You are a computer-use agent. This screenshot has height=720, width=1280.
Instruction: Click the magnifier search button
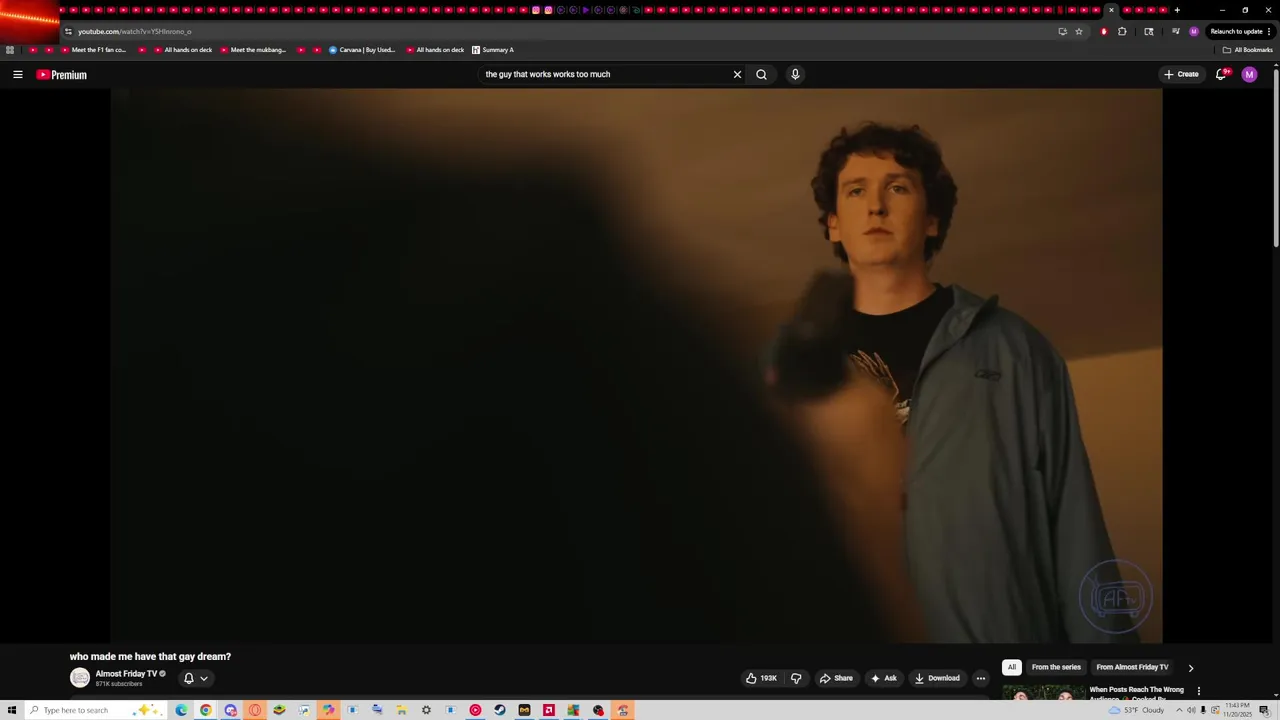pos(762,74)
